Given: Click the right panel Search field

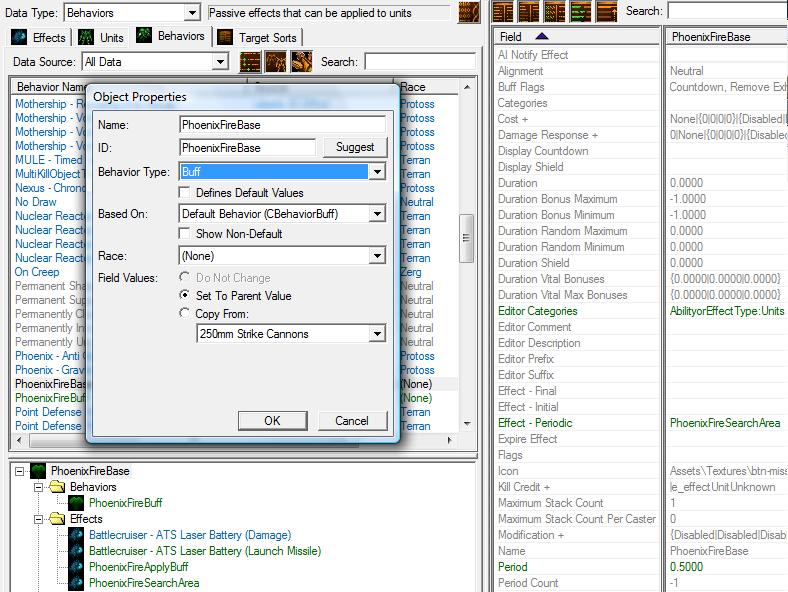Looking at the screenshot, I should click(x=728, y=11).
